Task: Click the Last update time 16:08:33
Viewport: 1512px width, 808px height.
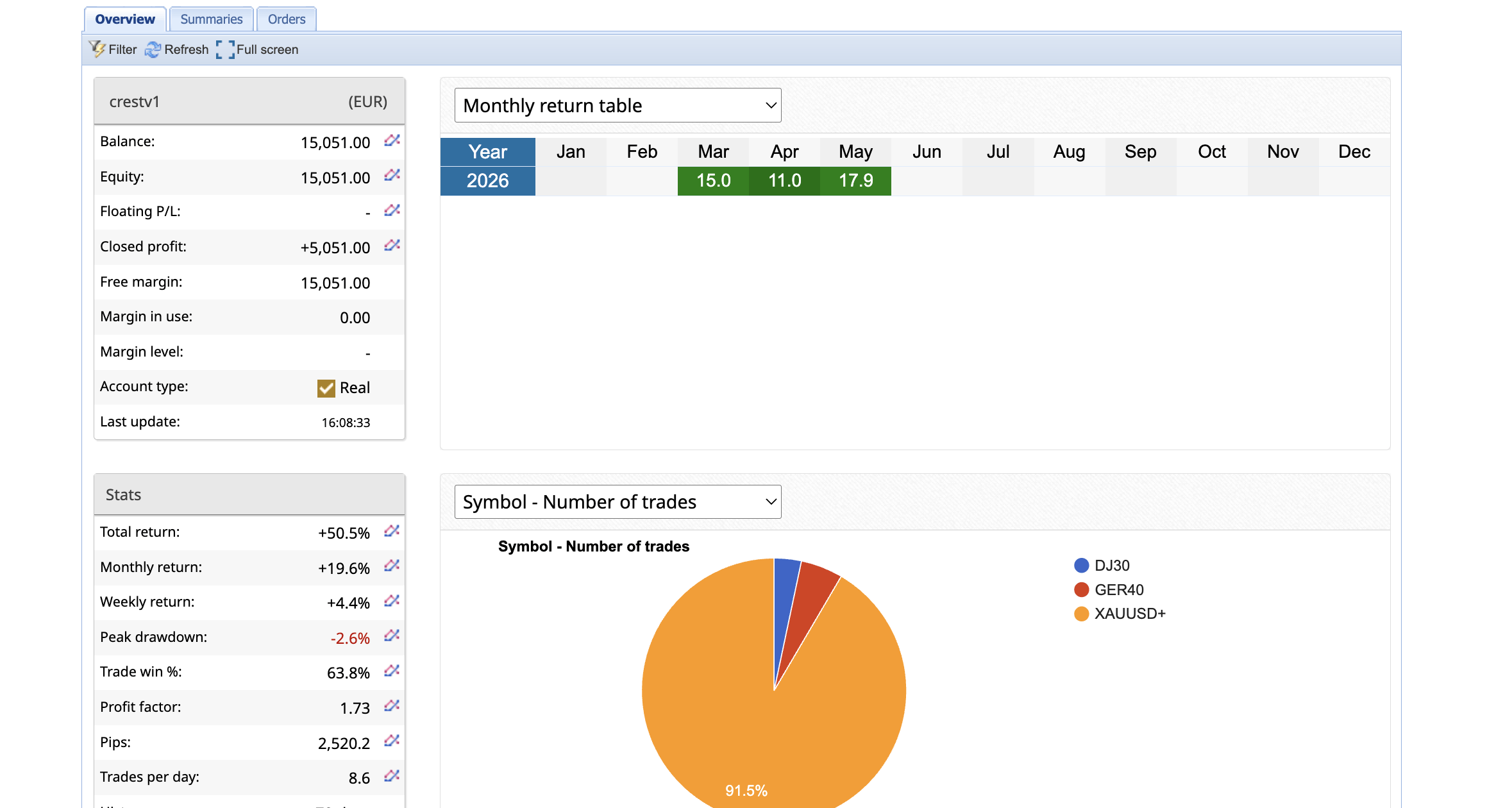Action: pos(346,423)
